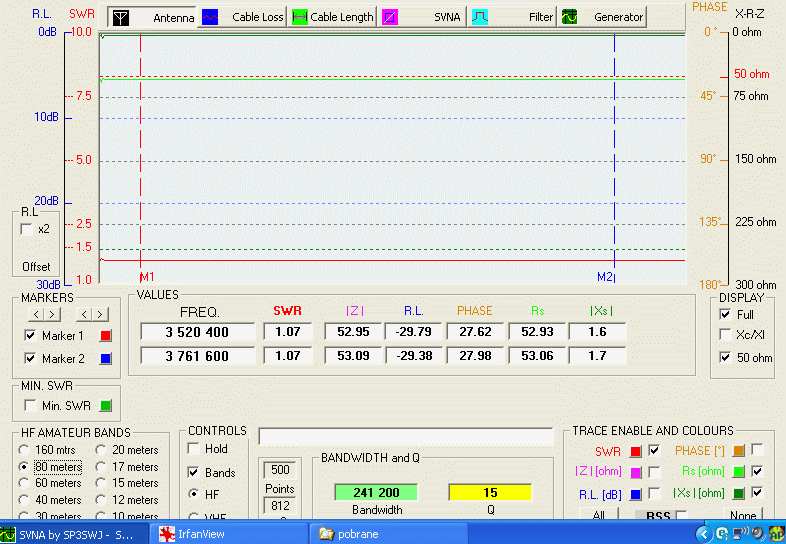Uncheck the Marker 1 checkbox
This screenshot has height=544, width=786.
(29, 336)
